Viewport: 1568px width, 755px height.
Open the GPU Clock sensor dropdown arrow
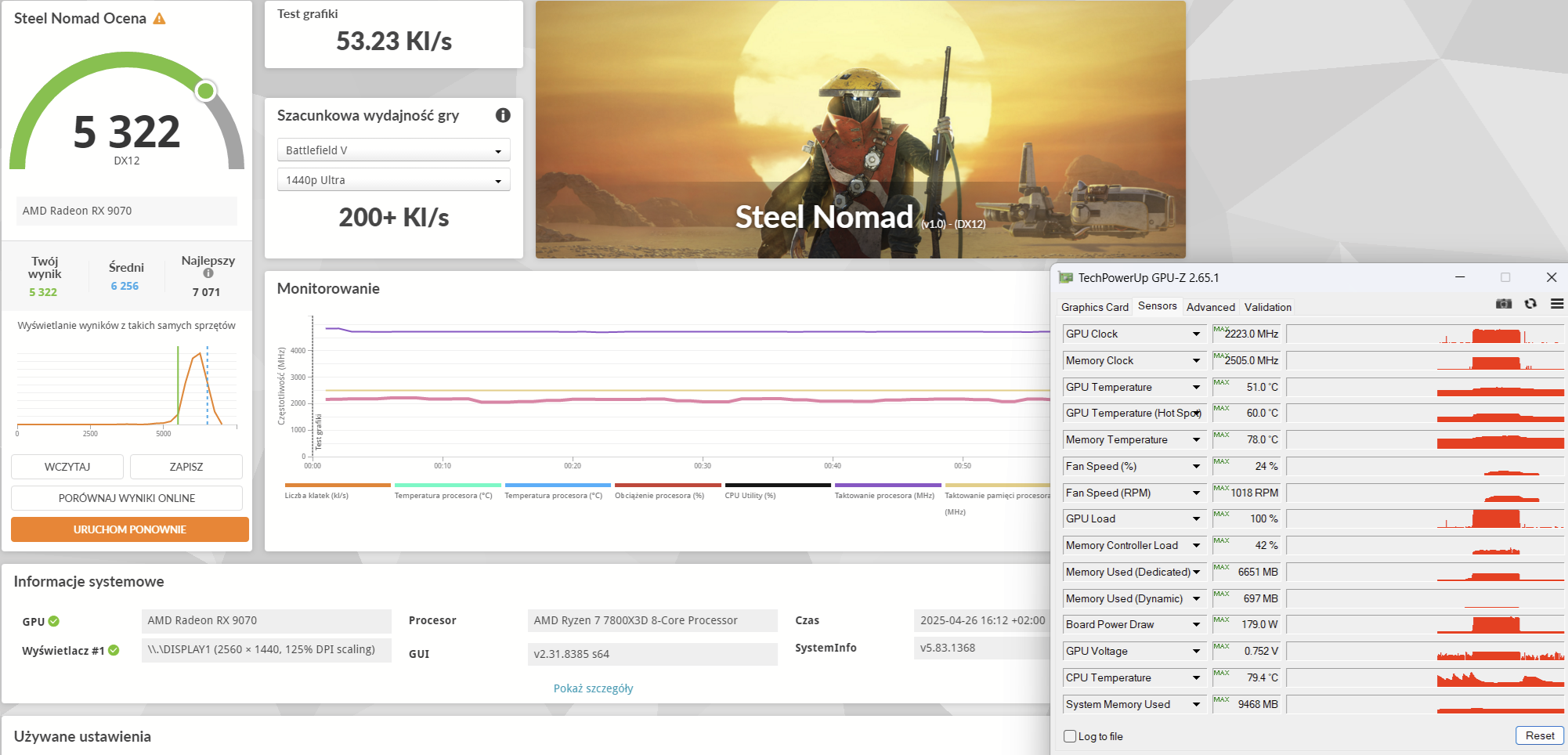[1196, 334]
